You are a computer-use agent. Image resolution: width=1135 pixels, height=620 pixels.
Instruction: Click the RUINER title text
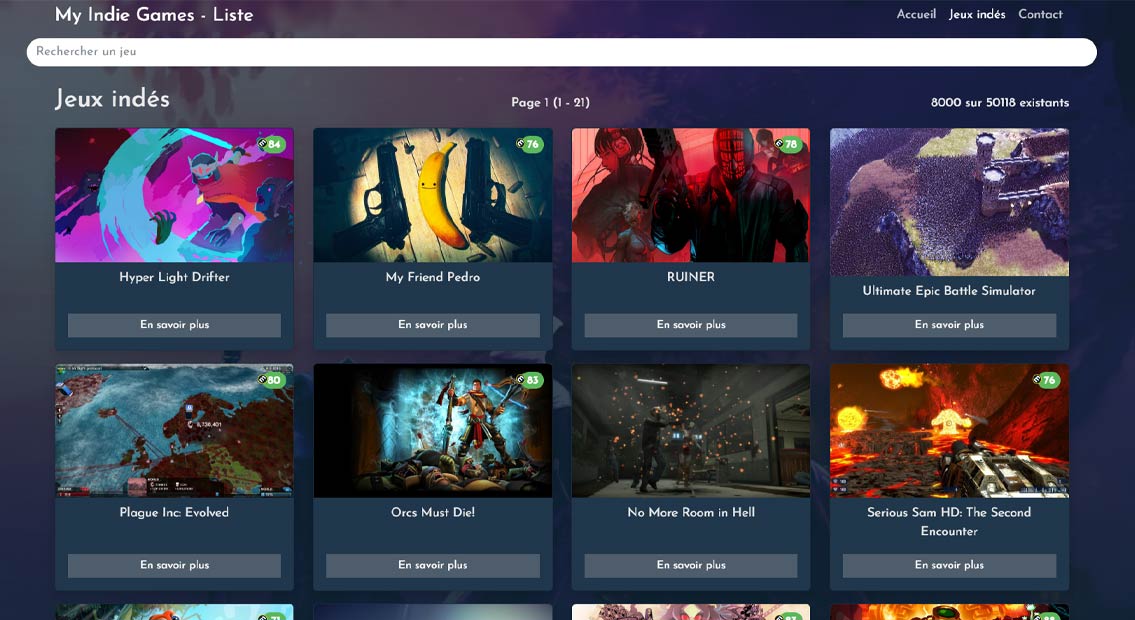(691, 277)
